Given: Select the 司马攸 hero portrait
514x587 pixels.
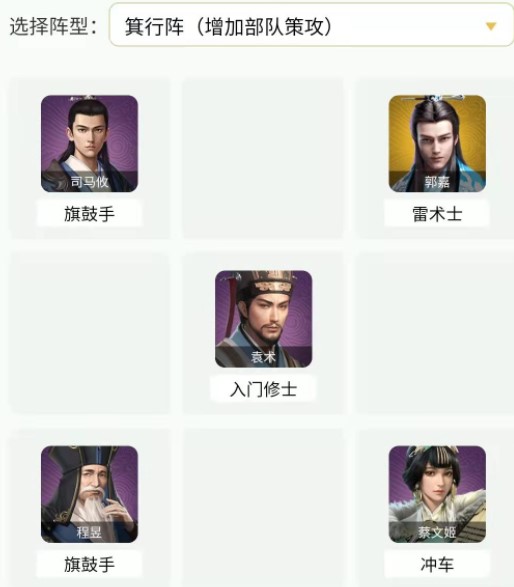Looking at the screenshot, I should [89, 144].
